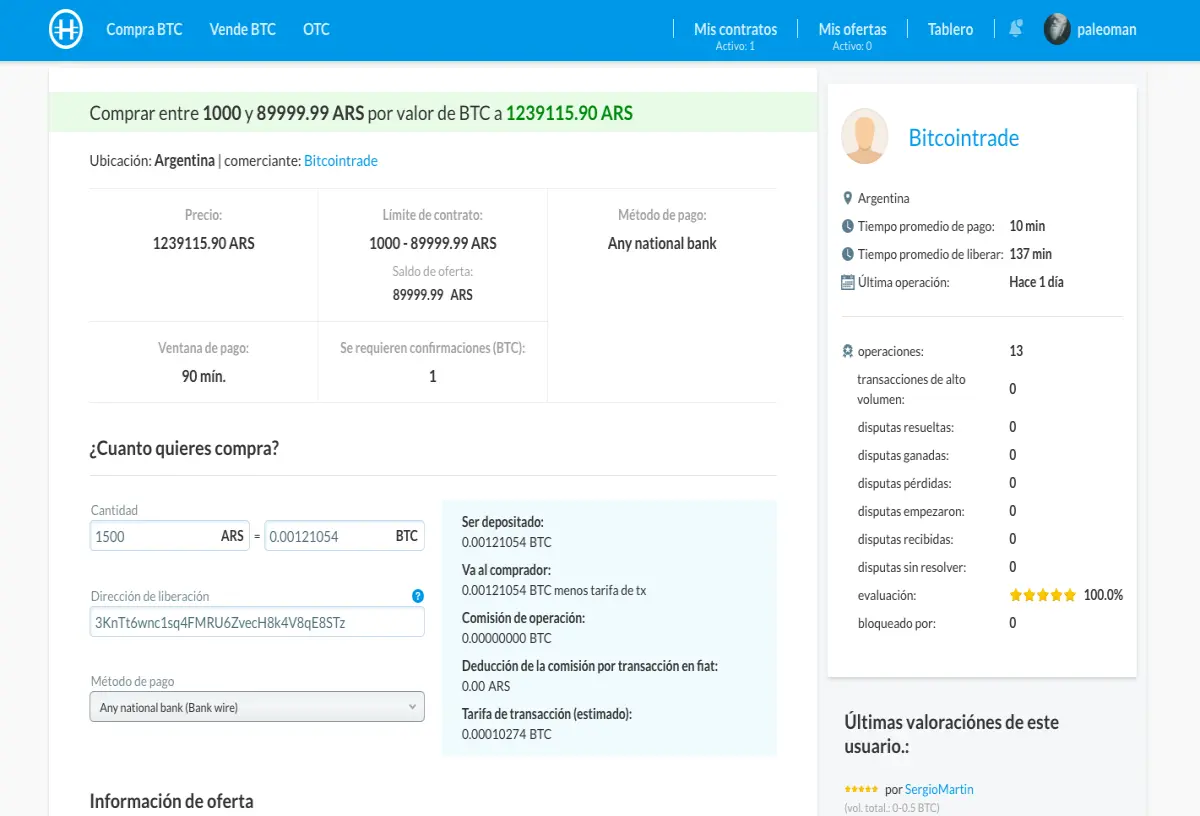Click the Información de oferta heading

(x=171, y=801)
